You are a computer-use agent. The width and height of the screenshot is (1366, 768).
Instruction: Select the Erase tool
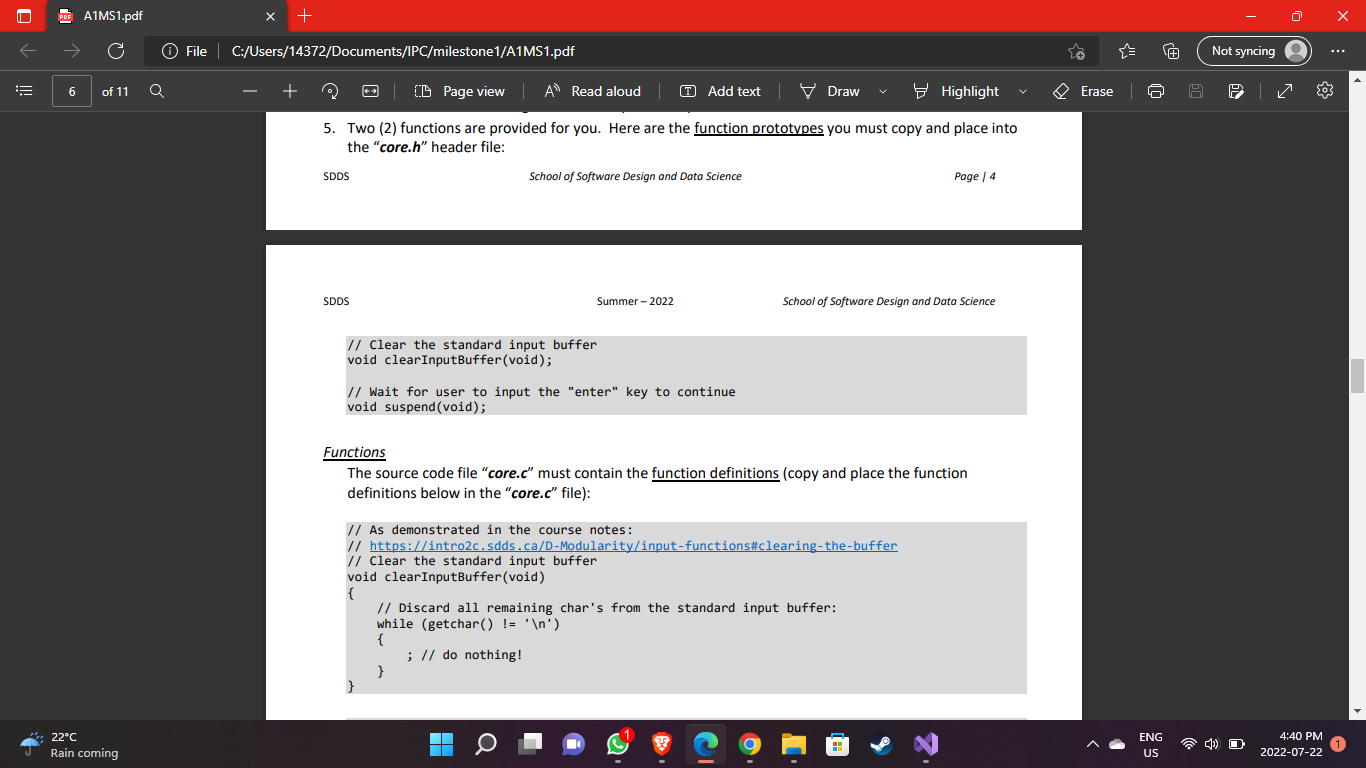coord(1083,91)
